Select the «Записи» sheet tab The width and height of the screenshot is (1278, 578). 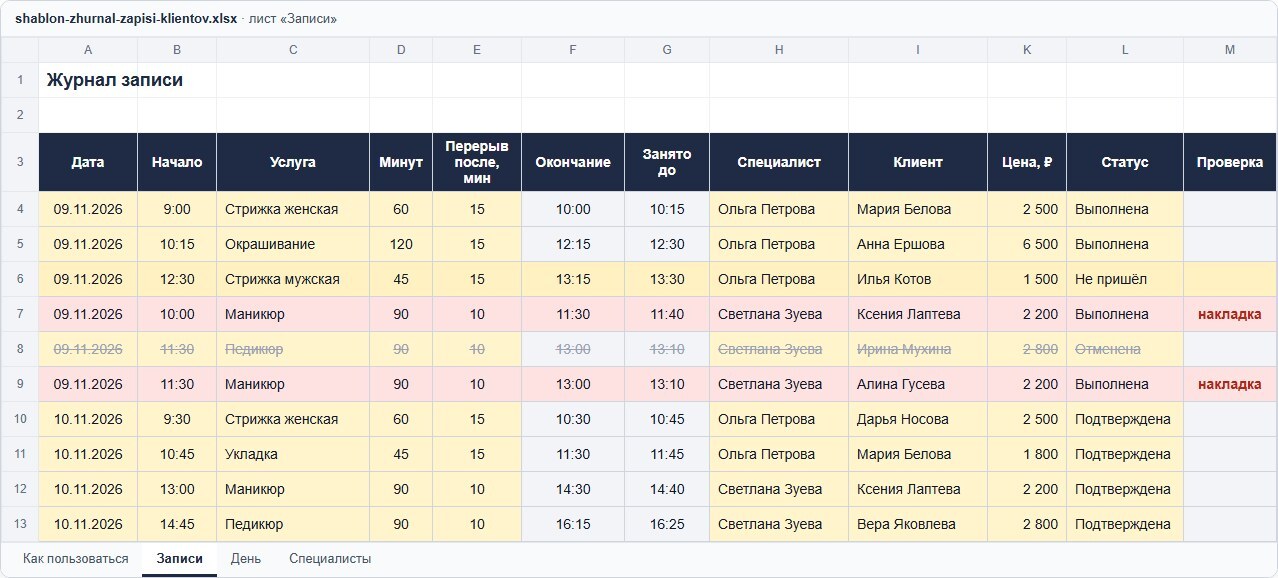point(179,559)
